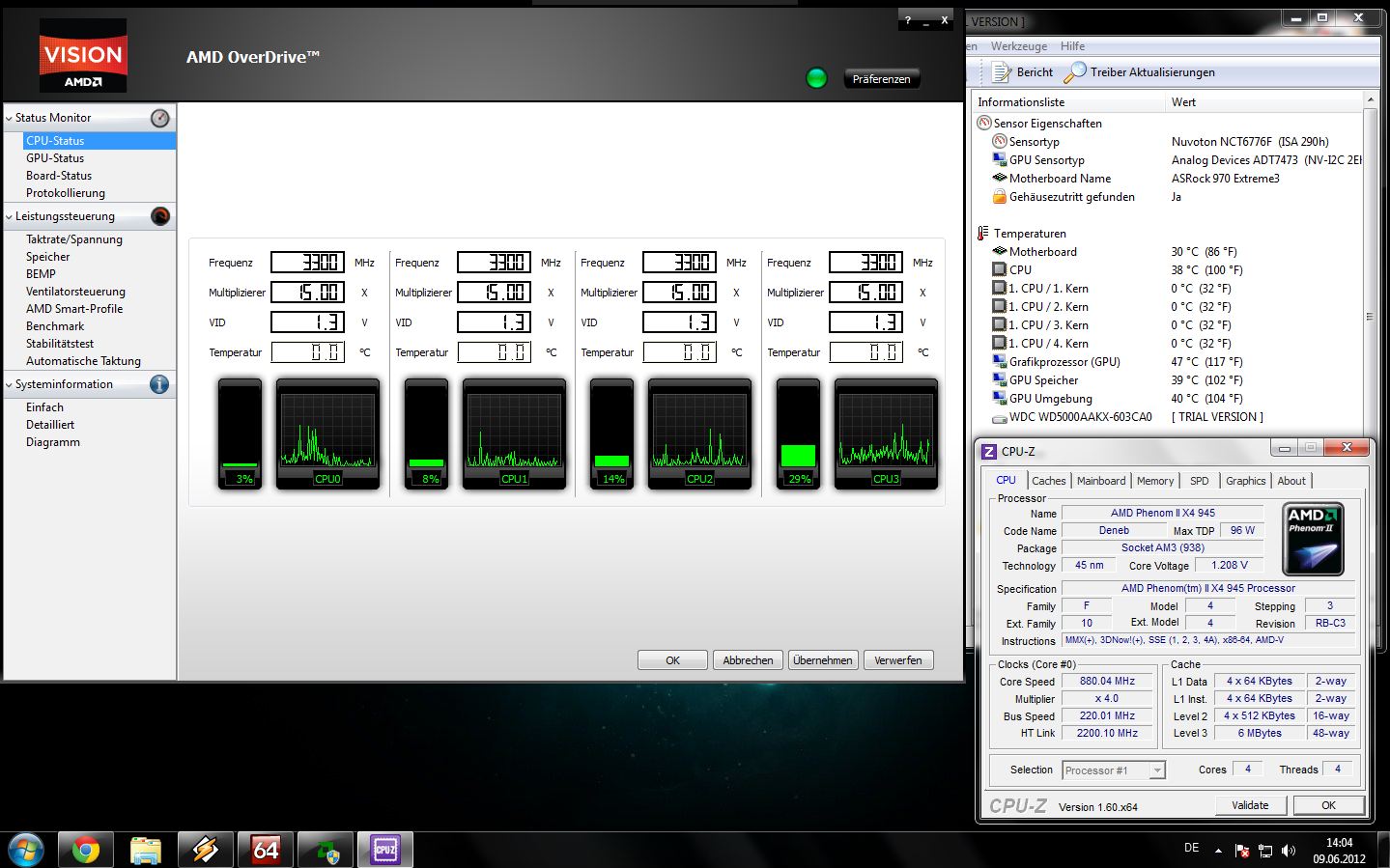1390x868 pixels.
Task: Click the green status indicator light
Action: (816, 78)
